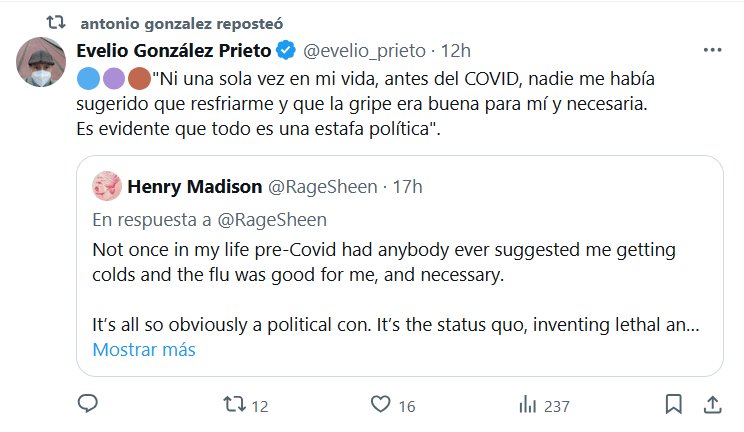Click the @RageSheen handle in quote header
This screenshot has height=432, width=744.
pos(320,186)
